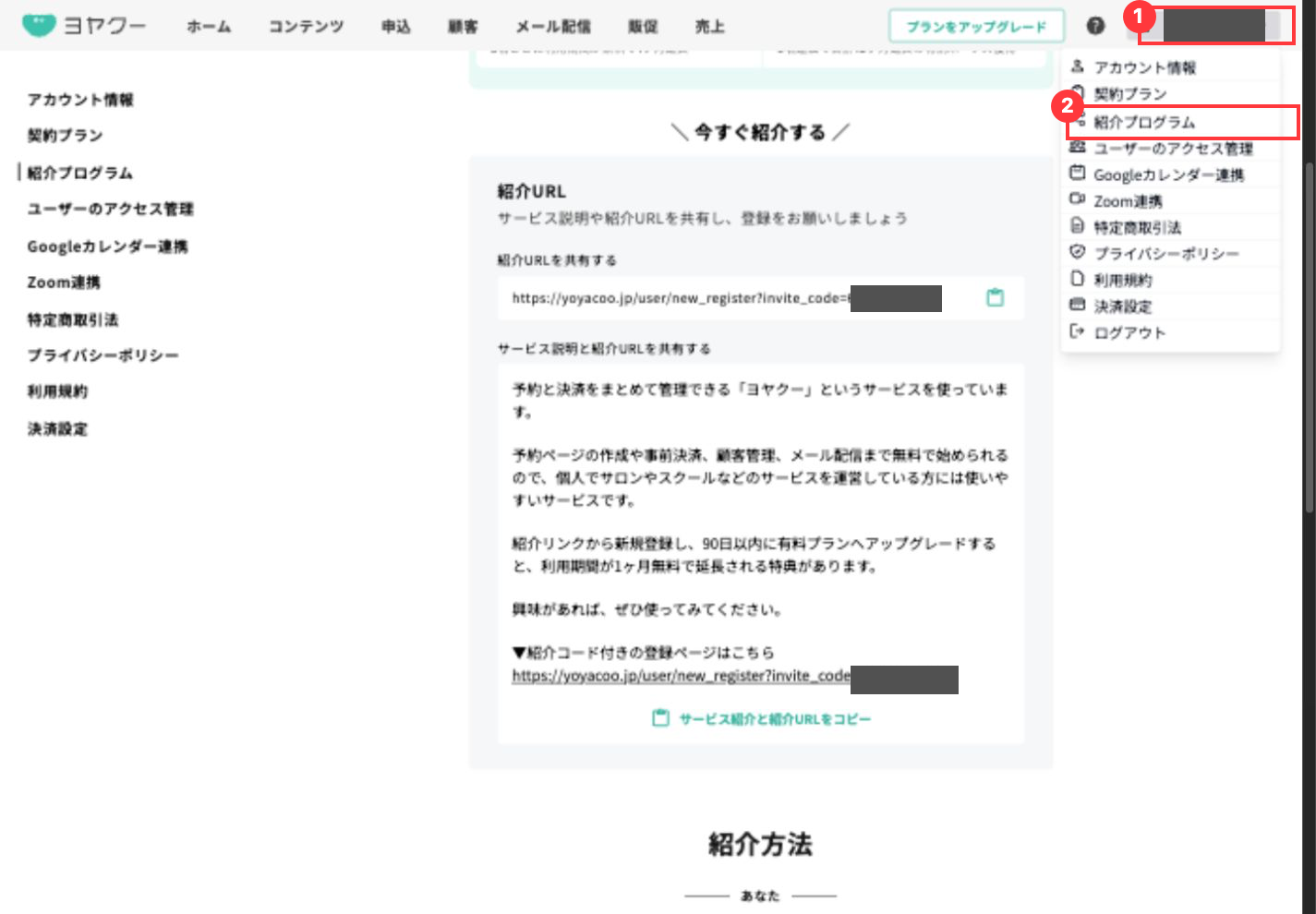Select Googleカレンダー連携 in the dropdown menu

tap(1168, 174)
